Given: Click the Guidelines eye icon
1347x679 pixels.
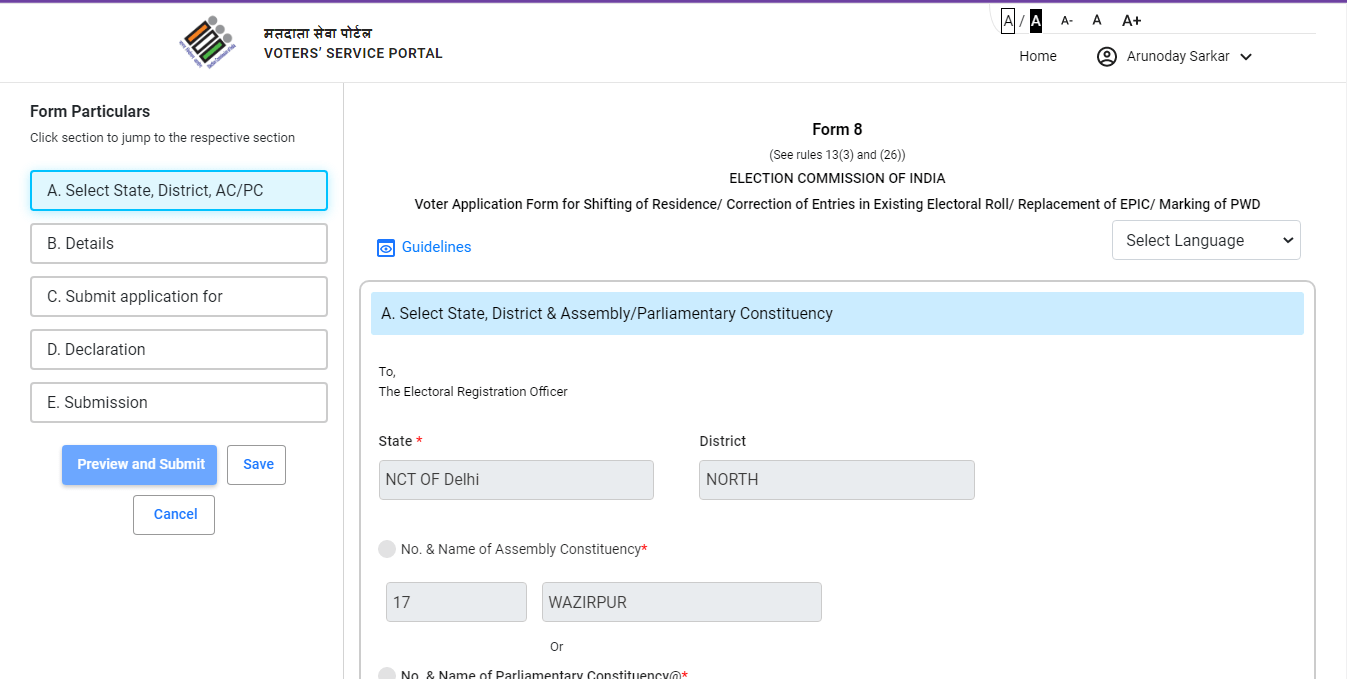Looking at the screenshot, I should click(x=386, y=248).
